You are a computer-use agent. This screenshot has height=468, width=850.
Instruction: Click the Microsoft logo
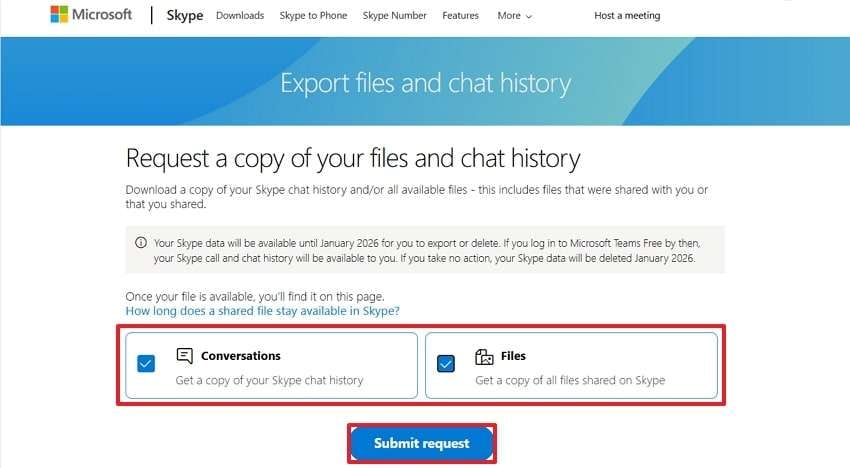click(91, 14)
